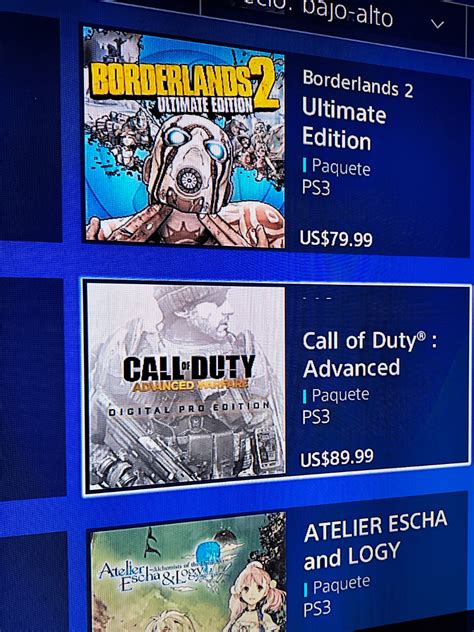Select the US$89.99 price on Call of Duty
The height and width of the screenshot is (632, 474).
pyautogui.click(x=337, y=458)
